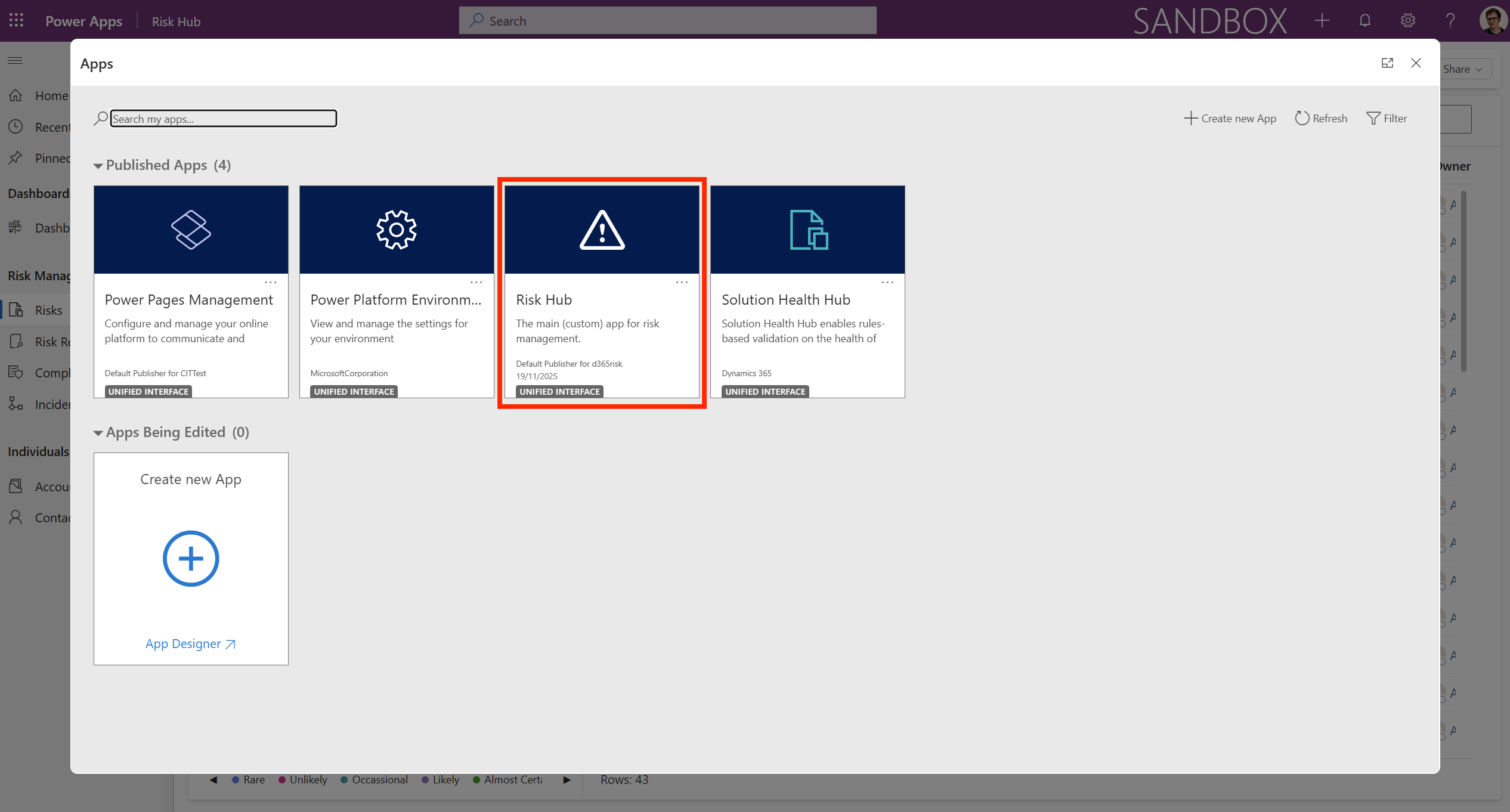
Task: Pop out the Apps dialog
Action: (1387, 63)
